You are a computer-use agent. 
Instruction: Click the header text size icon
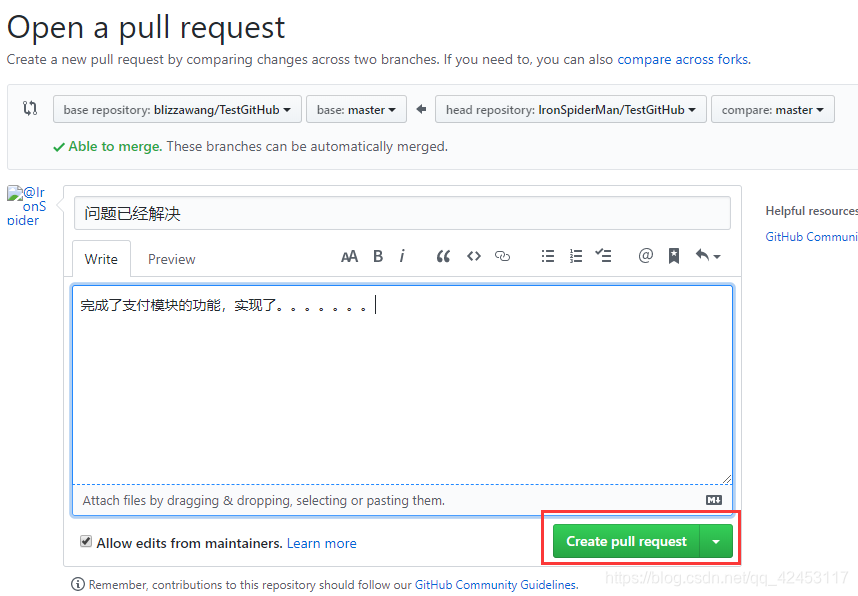(349, 256)
